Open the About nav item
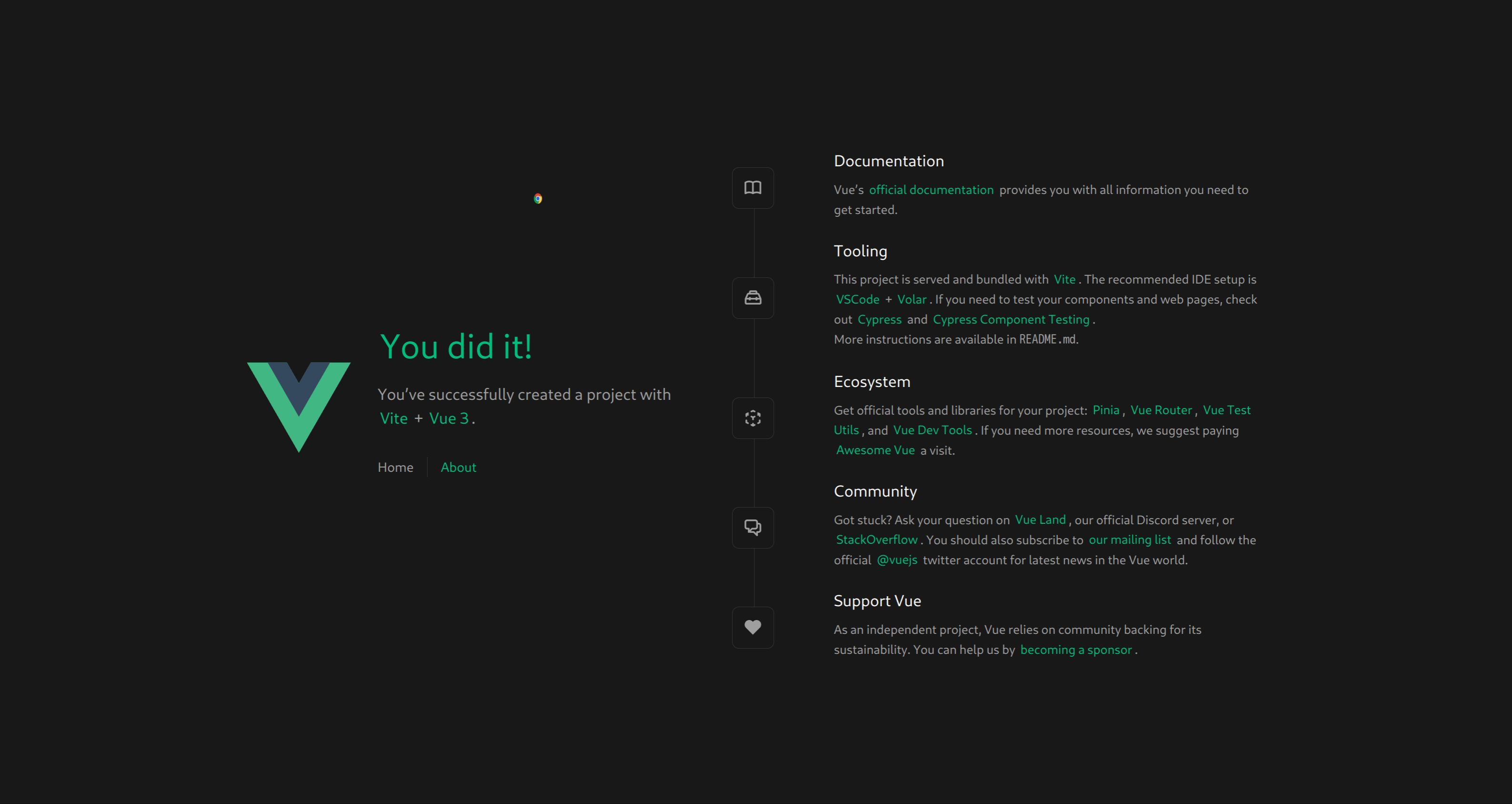Screen dimensions: 1512x804 pyautogui.click(x=458, y=468)
